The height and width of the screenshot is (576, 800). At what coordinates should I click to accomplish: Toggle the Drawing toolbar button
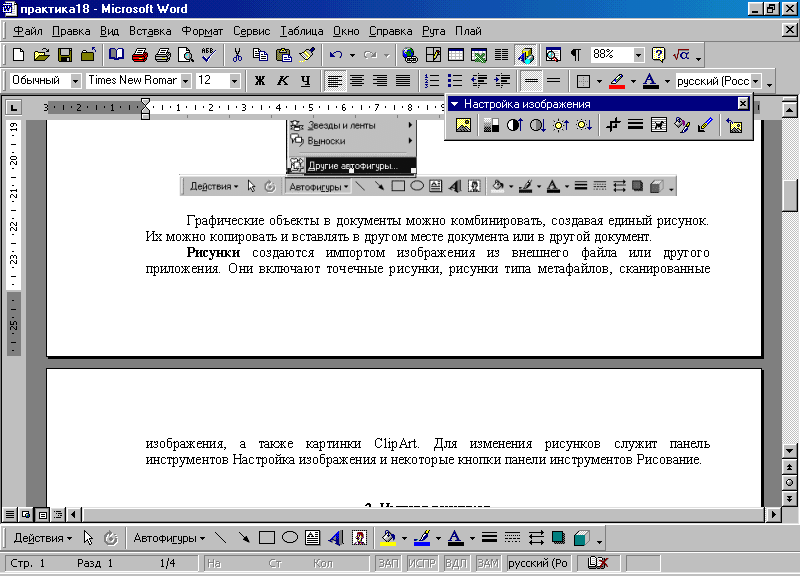pos(526,55)
